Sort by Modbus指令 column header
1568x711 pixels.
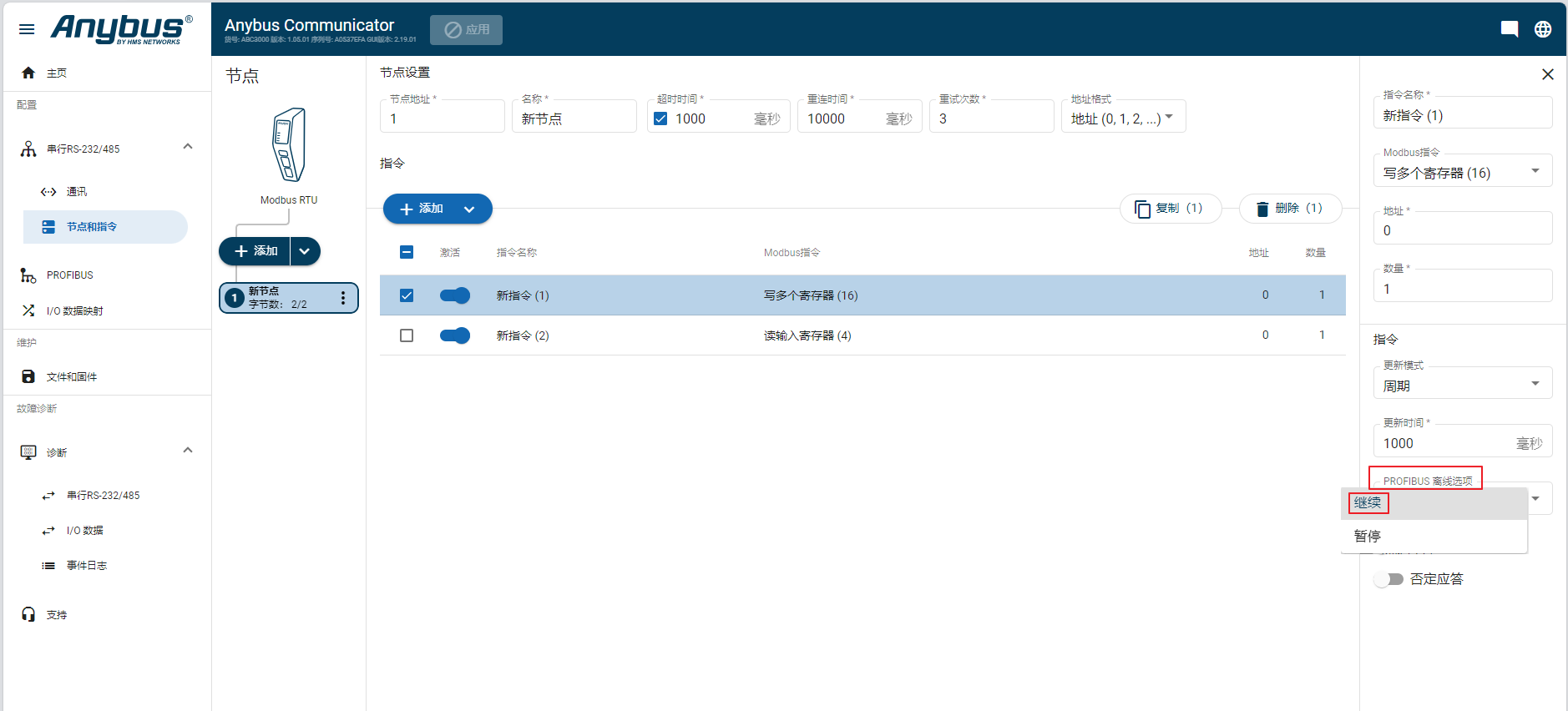tap(792, 253)
